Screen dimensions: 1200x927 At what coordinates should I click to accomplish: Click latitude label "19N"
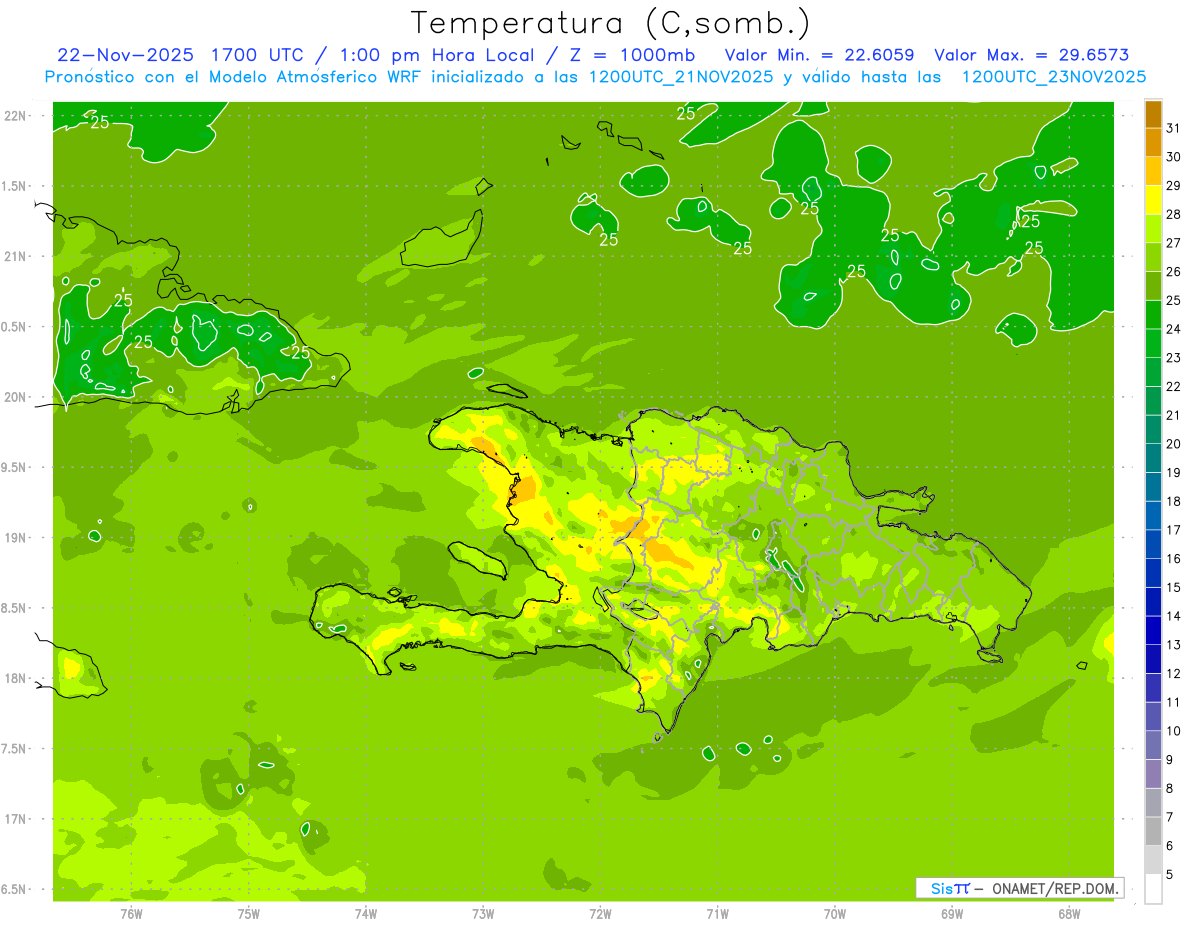point(15,538)
